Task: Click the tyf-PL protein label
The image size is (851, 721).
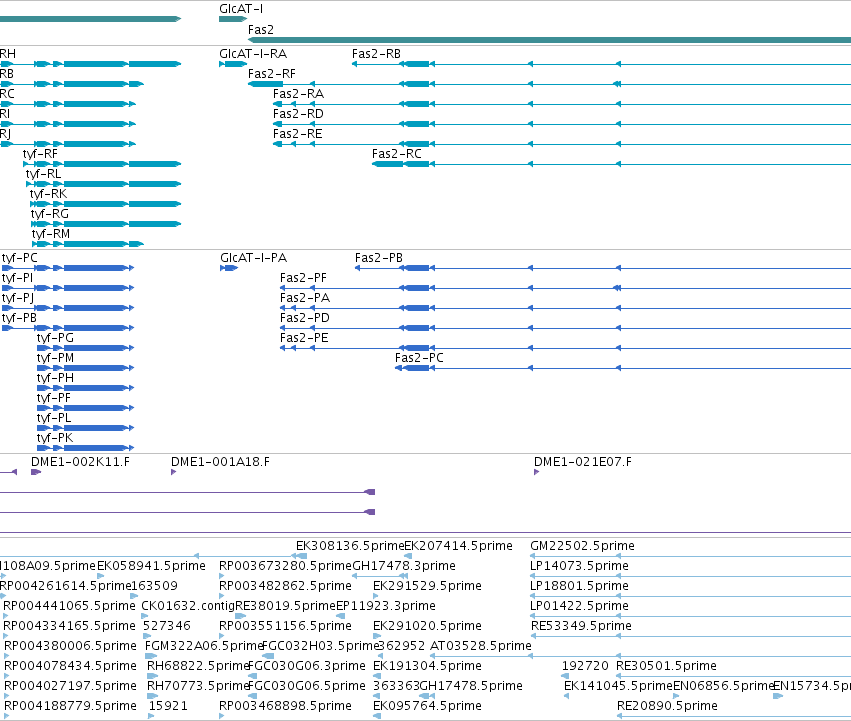Action: pyautogui.click(x=54, y=419)
